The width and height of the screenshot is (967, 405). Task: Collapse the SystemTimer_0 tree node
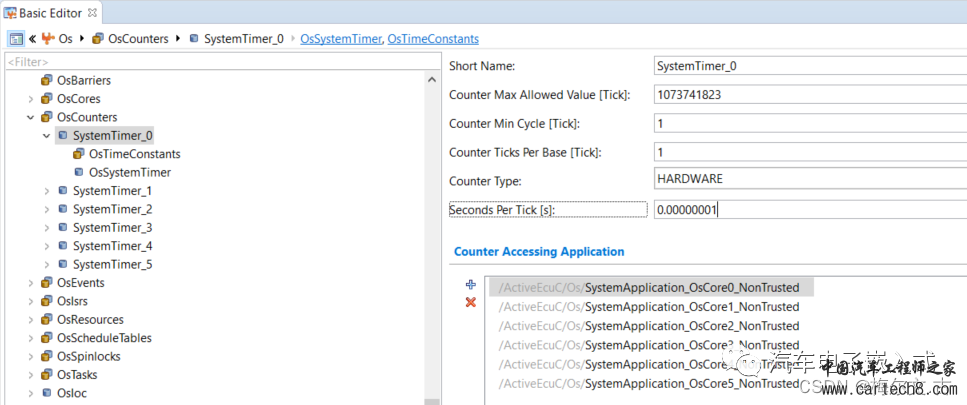pyautogui.click(x=46, y=136)
